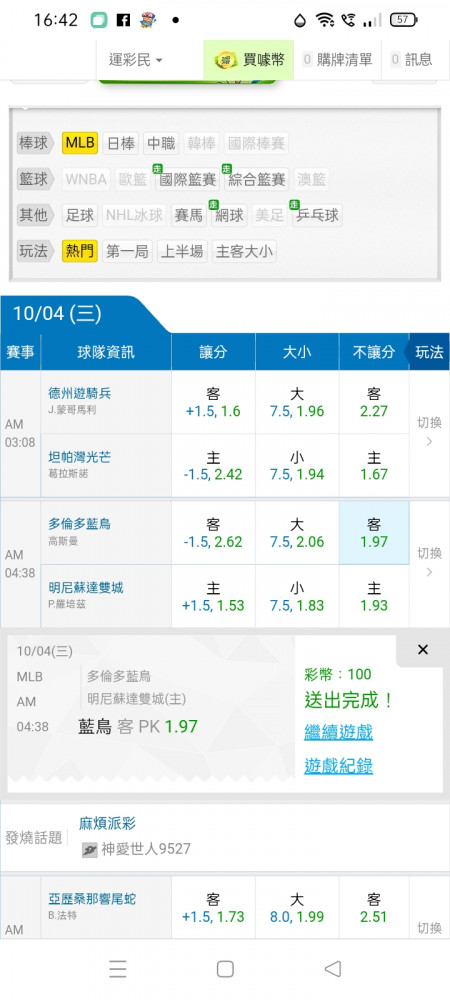Select Blue Jays 客 1.97 moneyline cell

tap(374, 532)
